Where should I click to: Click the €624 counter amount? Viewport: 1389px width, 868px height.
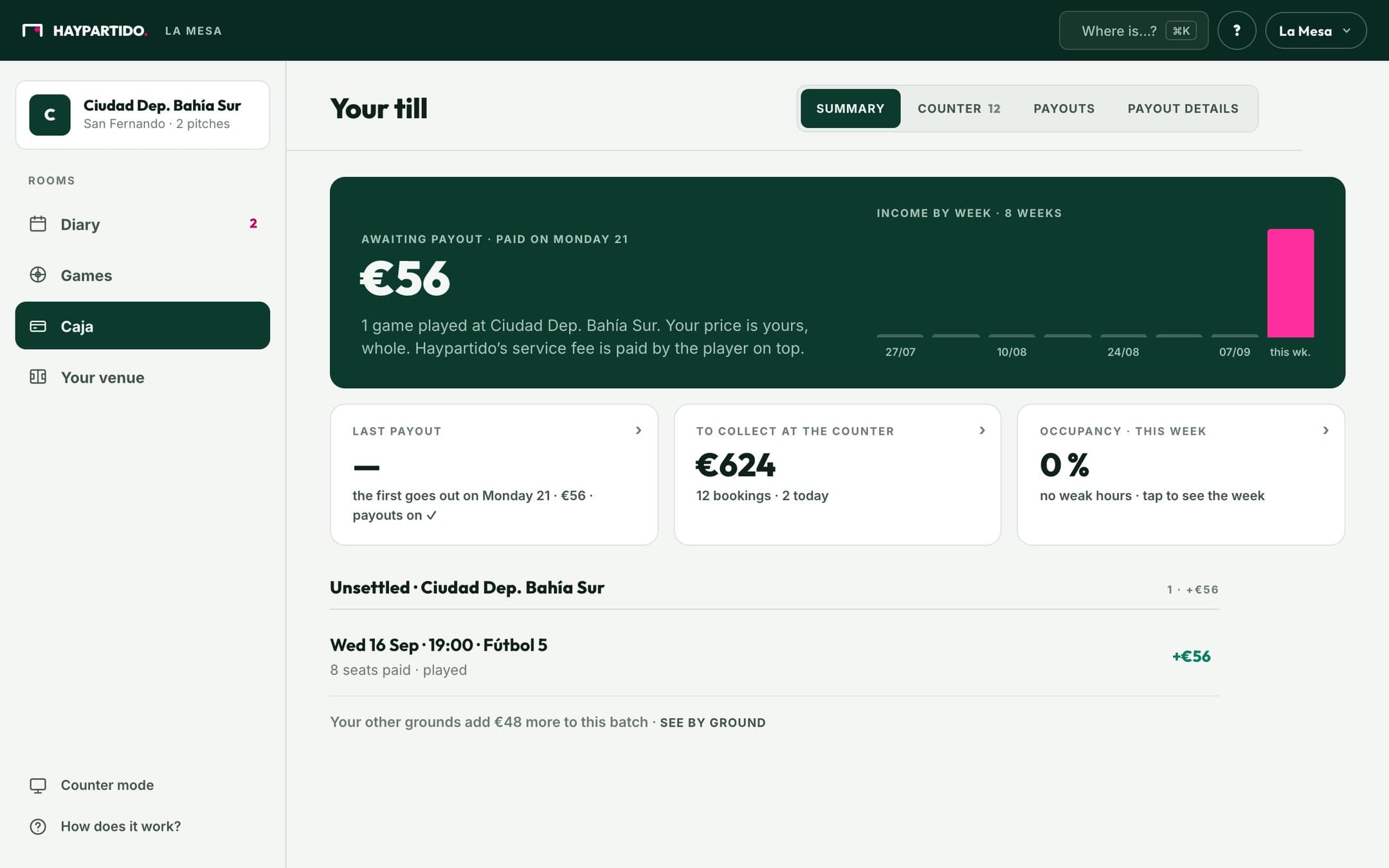pyautogui.click(x=736, y=465)
